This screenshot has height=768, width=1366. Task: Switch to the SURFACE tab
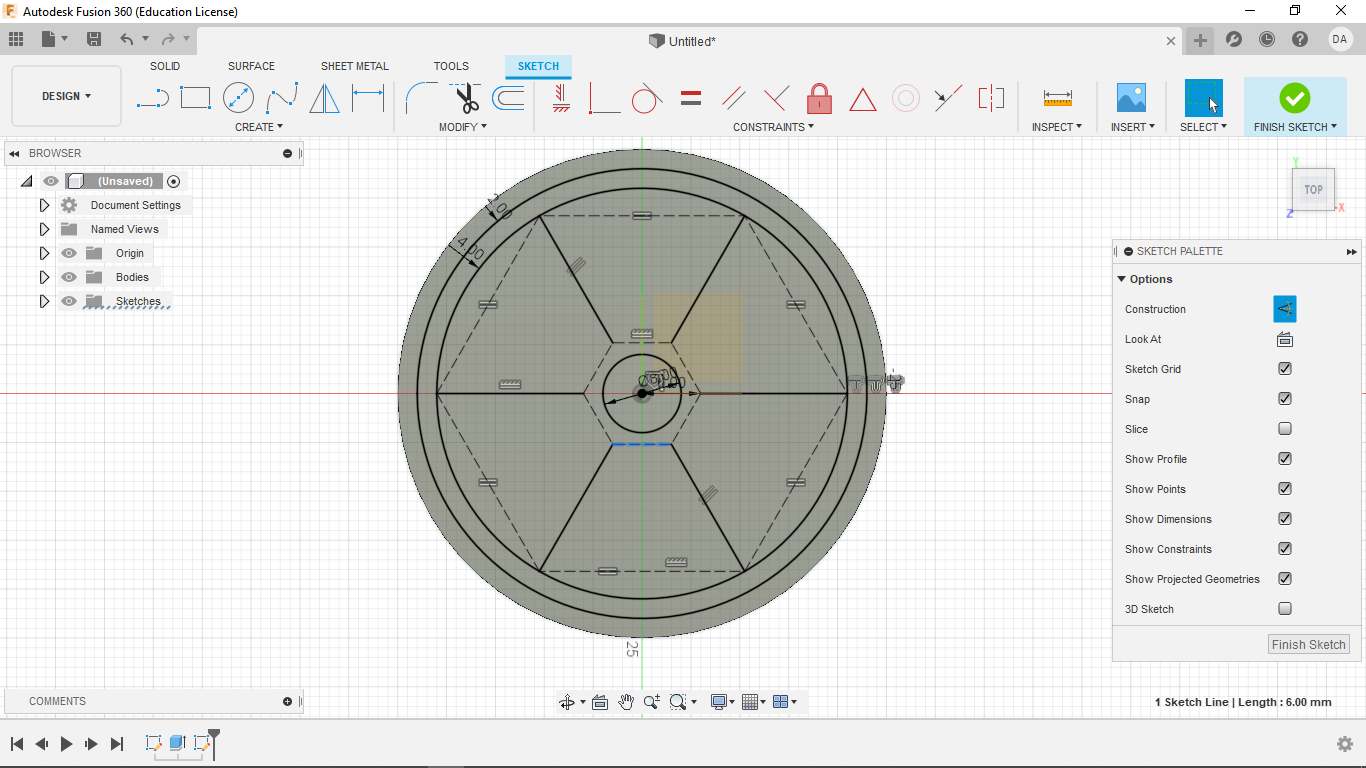[x=251, y=66]
